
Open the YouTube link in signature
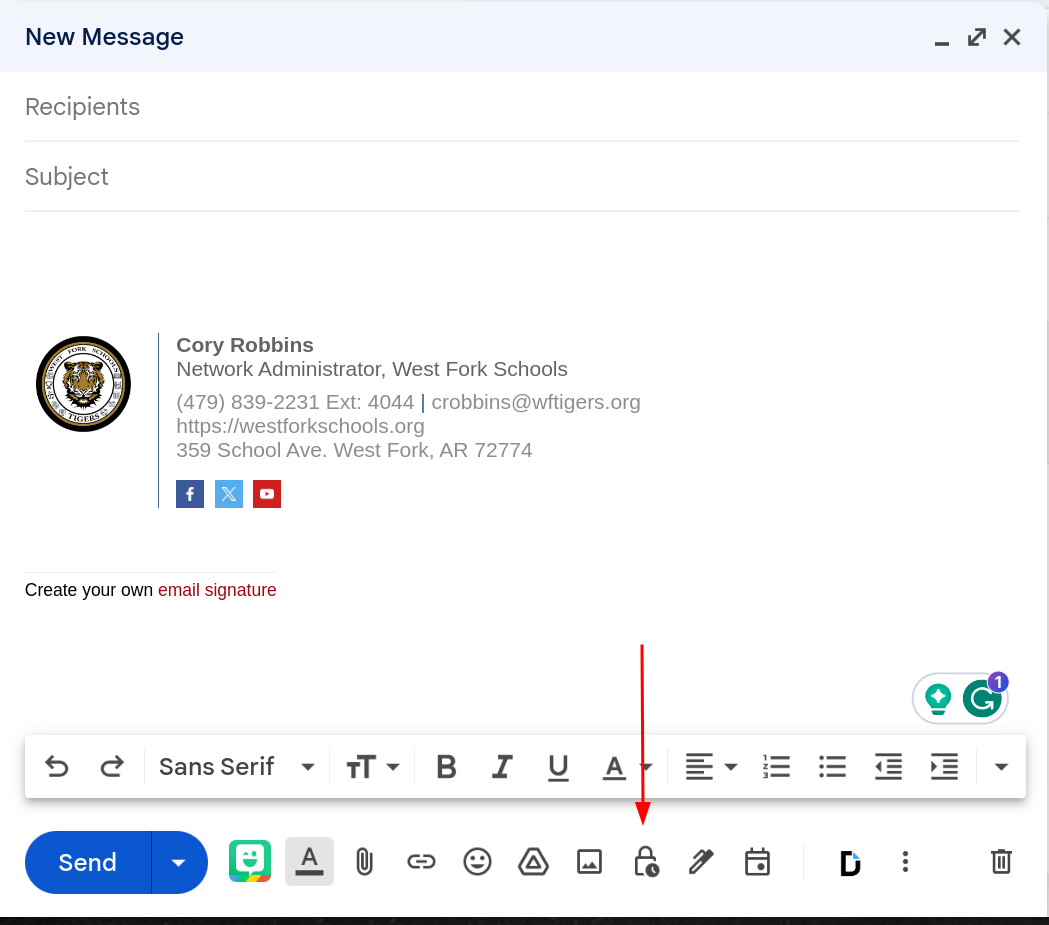(x=267, y=494)
